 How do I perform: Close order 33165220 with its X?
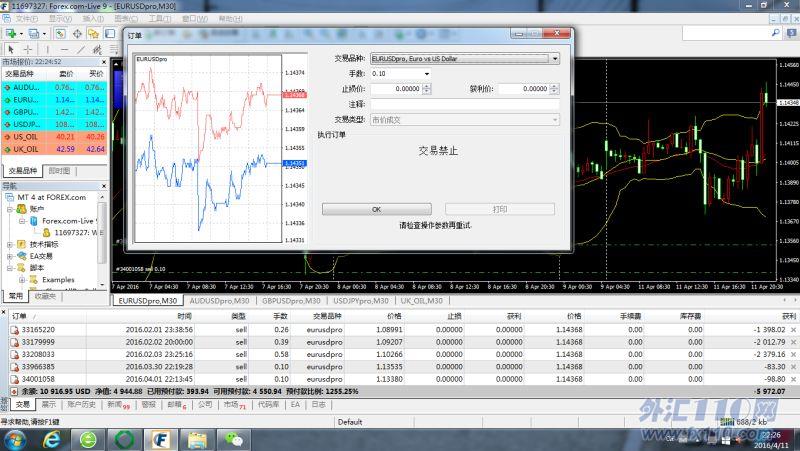(793, 330)
